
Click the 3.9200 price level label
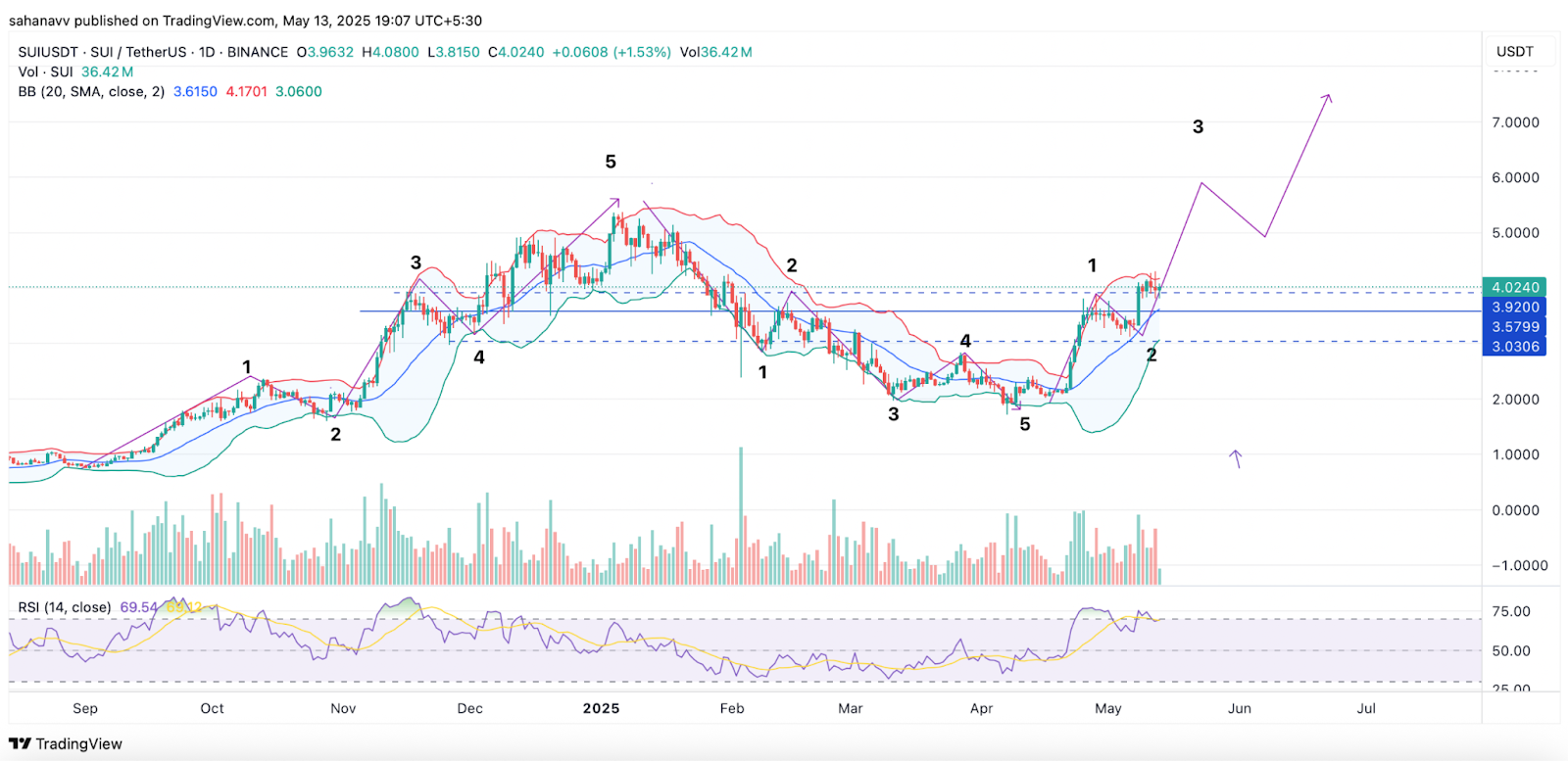[x=1515, y=307]
